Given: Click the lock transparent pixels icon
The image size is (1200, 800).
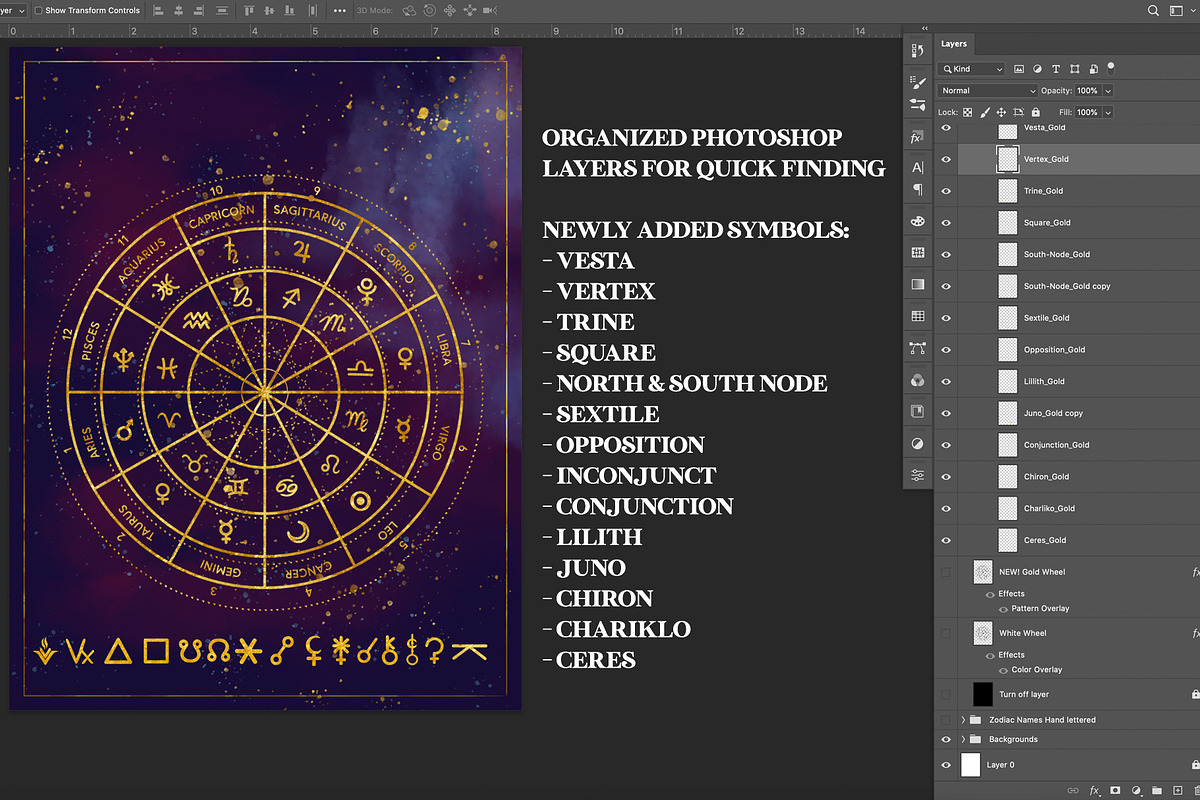Looking at the screenshot, I should [968, 113].
